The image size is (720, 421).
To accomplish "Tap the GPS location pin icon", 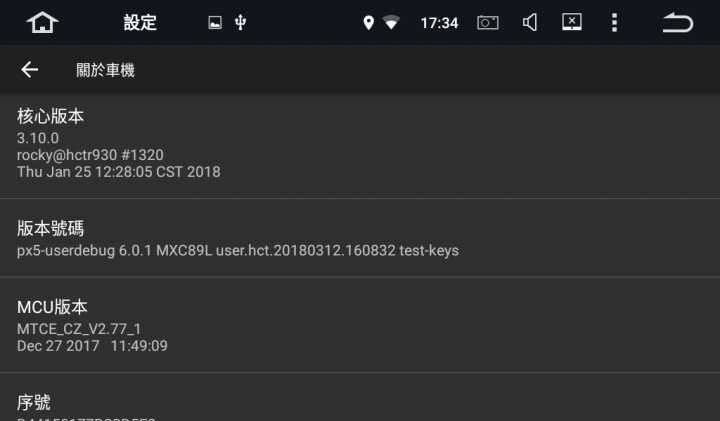I will pos(368,22).
